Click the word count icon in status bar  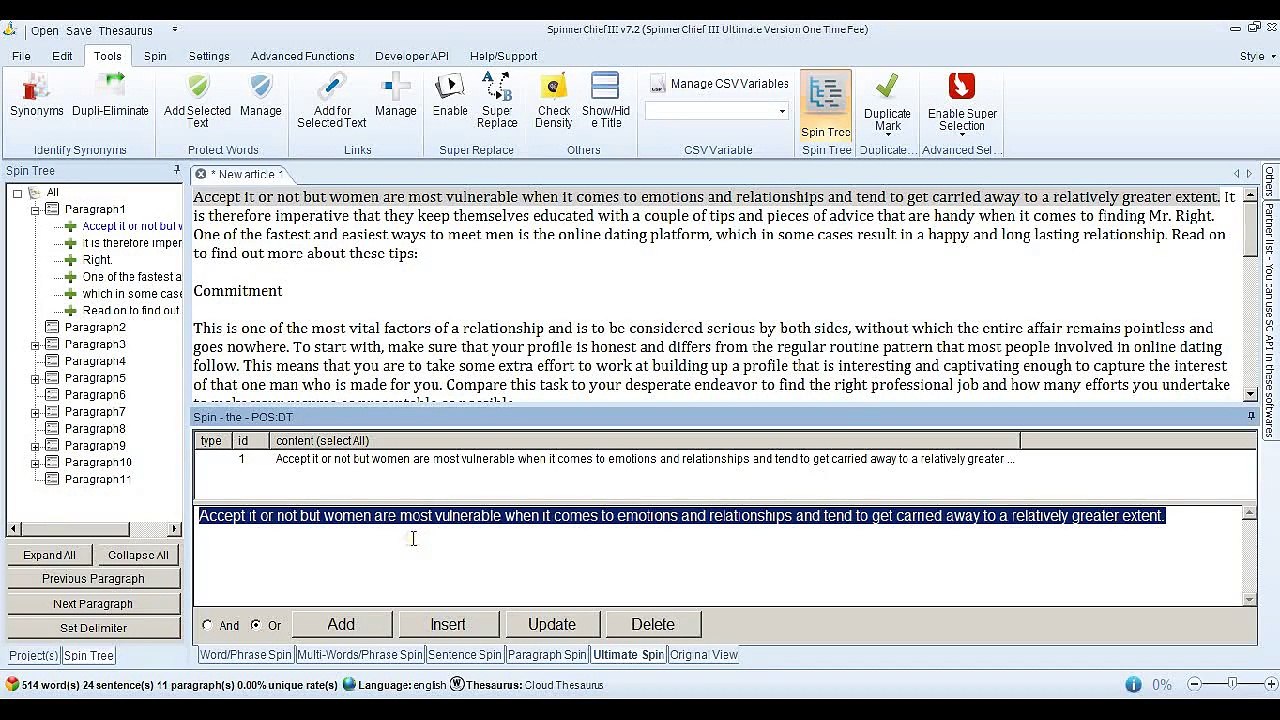[x=12, y=685]
